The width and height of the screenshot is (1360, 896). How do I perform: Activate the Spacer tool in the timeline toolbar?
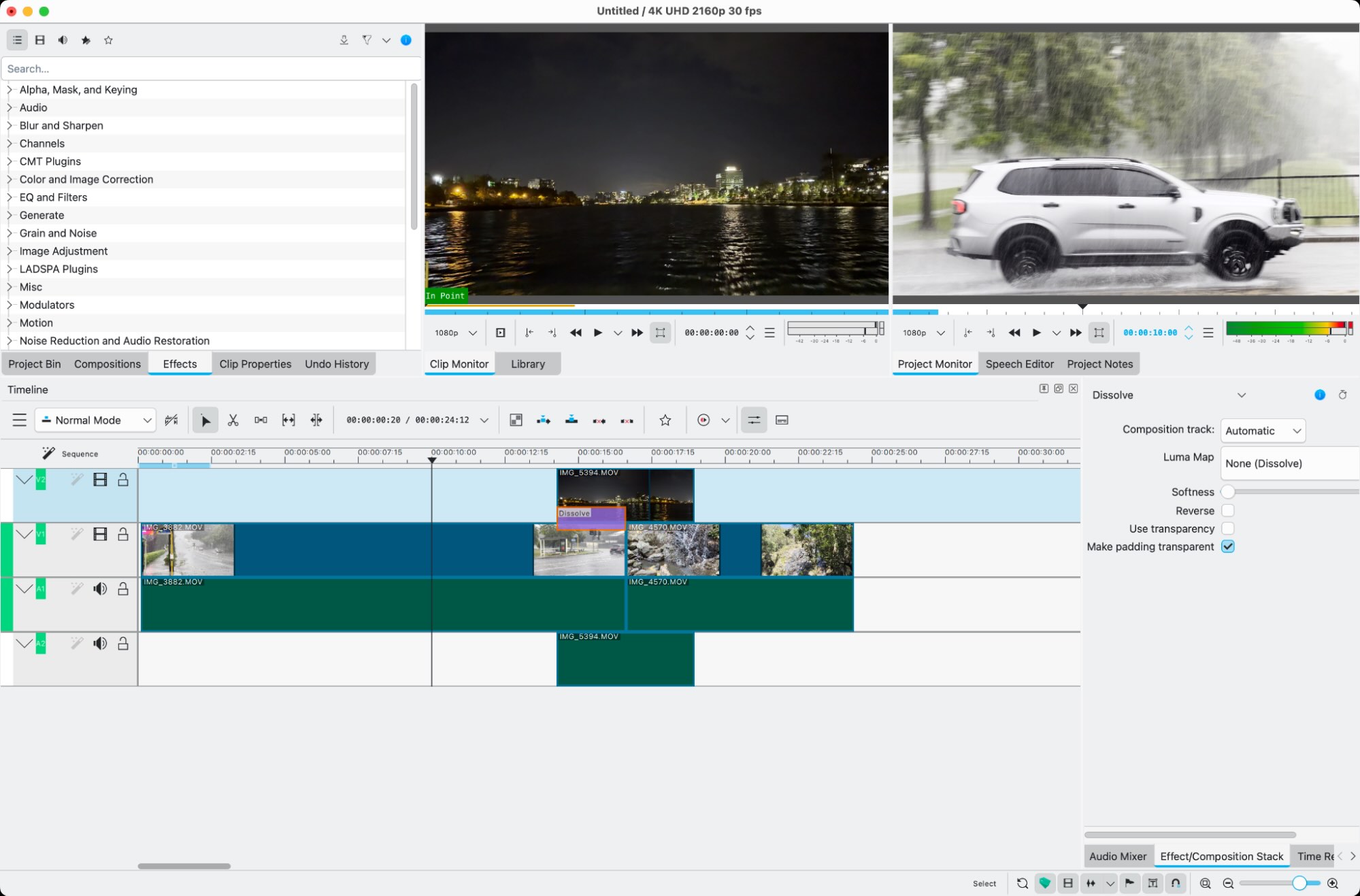pyautogui.click(x=261, y=420)
